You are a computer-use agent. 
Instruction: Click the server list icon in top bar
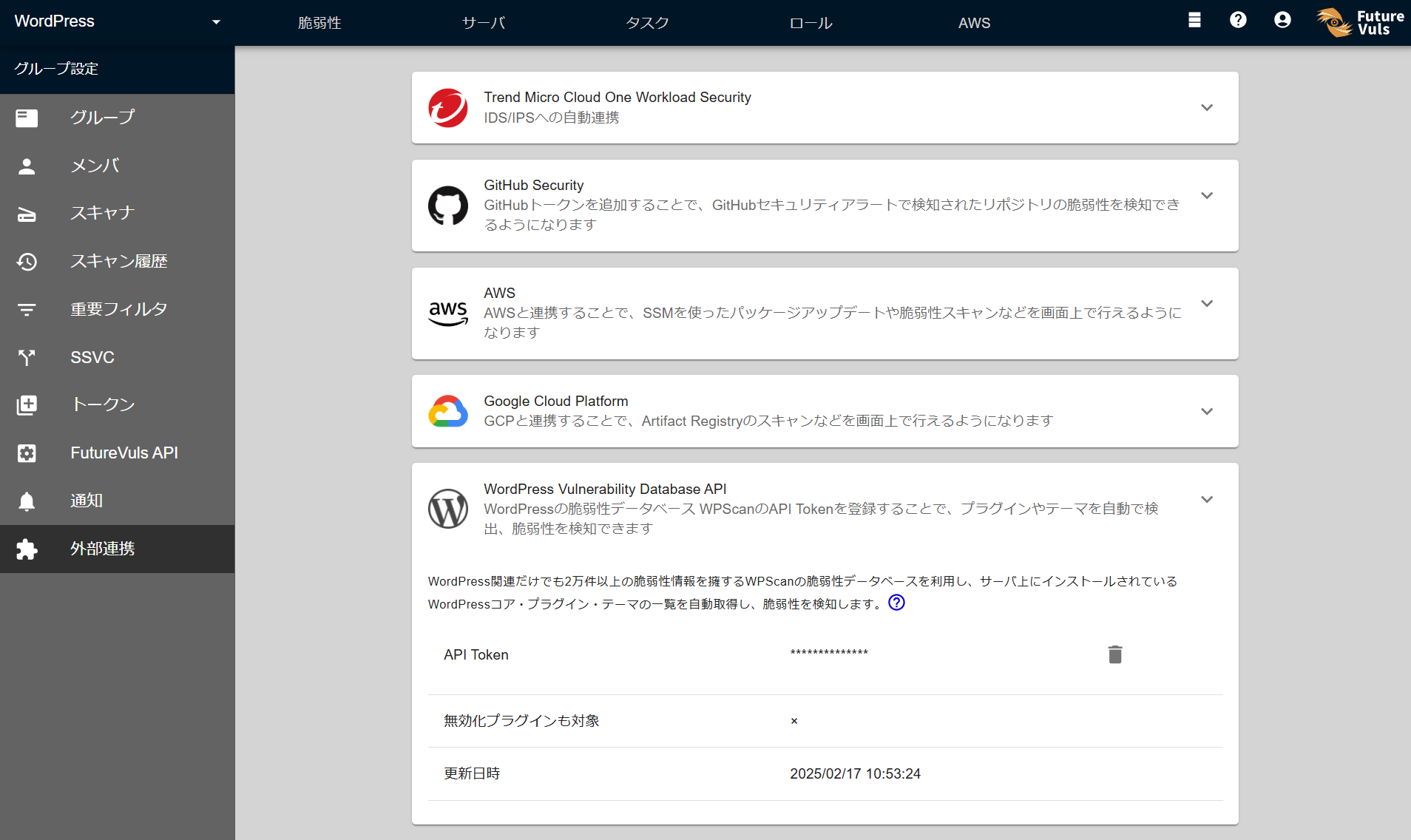click(x=1194, y=20)
